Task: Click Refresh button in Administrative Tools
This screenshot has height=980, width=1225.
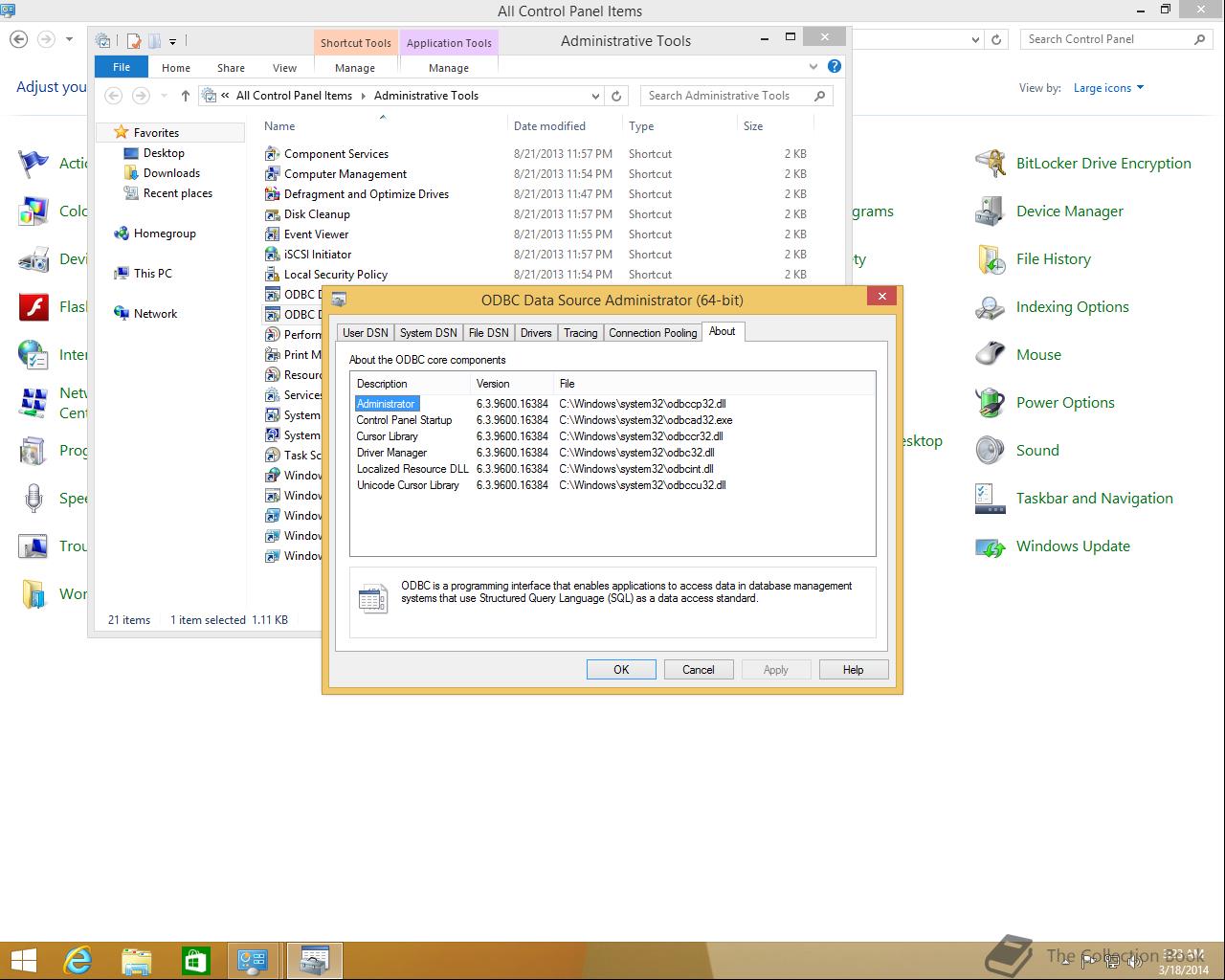Action: [616, 96]
